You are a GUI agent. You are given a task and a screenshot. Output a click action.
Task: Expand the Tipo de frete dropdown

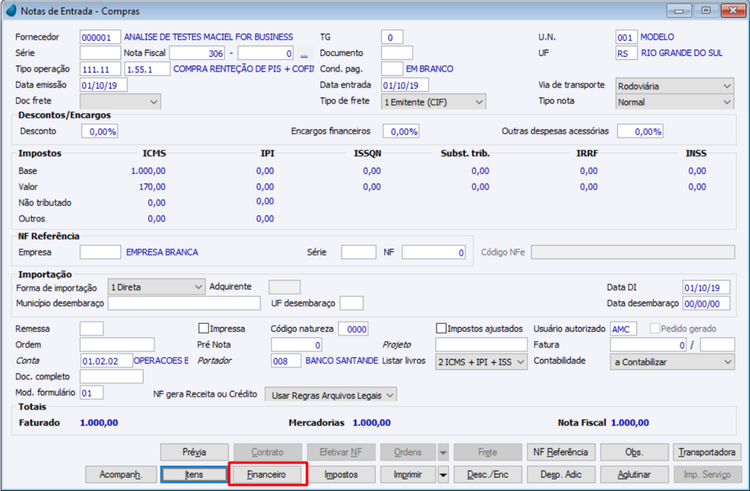433,102
